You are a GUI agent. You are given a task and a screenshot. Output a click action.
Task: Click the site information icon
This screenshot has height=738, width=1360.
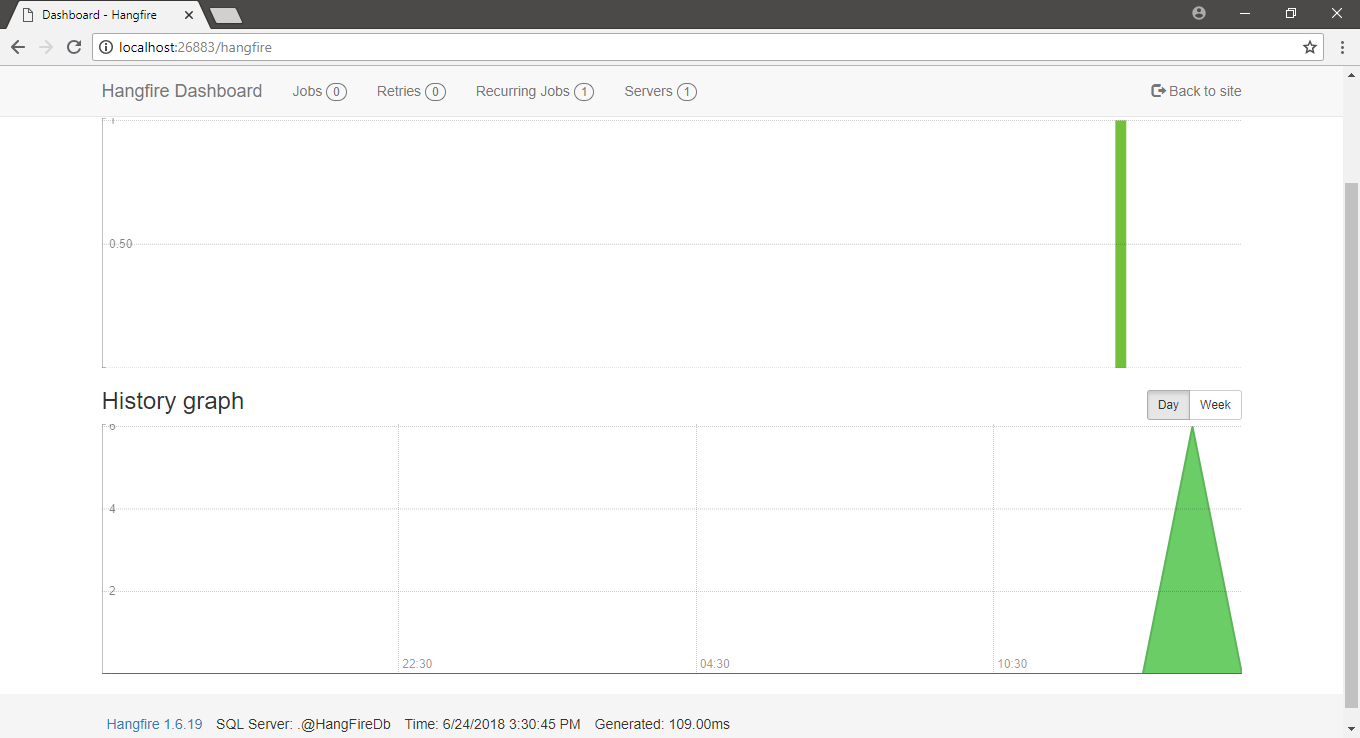106,47
